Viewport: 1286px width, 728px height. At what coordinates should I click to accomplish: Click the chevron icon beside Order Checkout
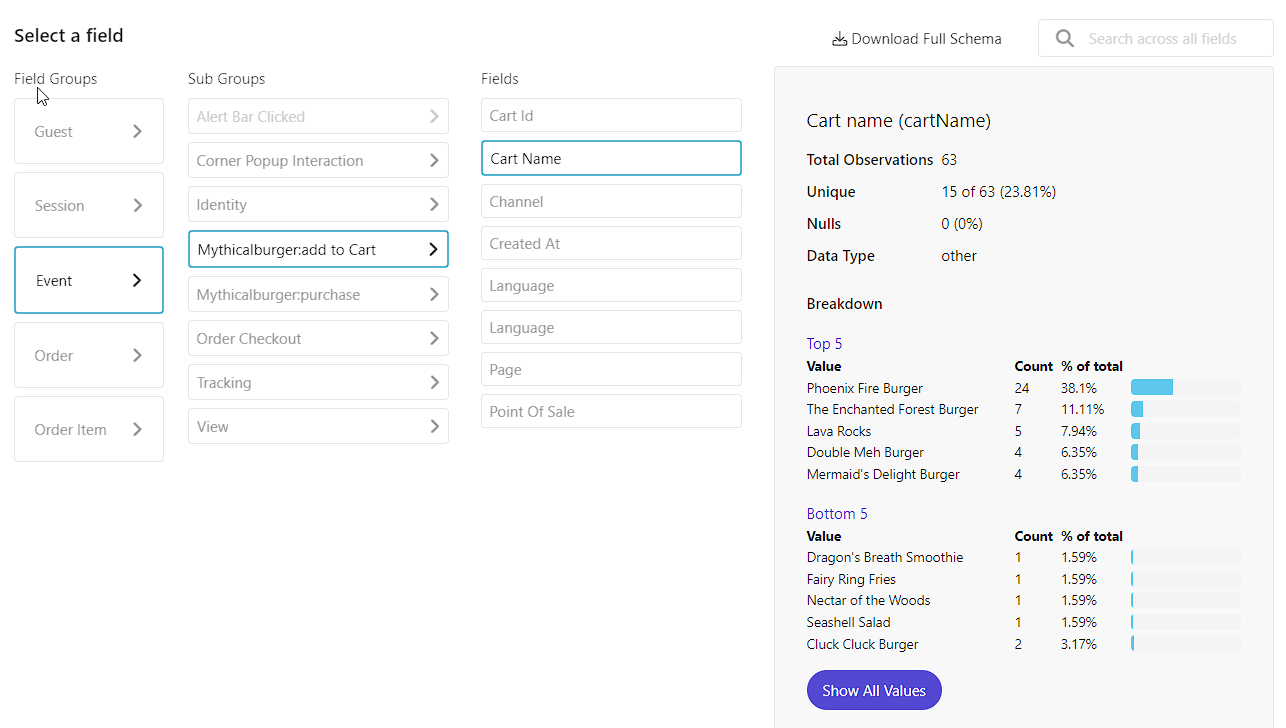[433, 338]
